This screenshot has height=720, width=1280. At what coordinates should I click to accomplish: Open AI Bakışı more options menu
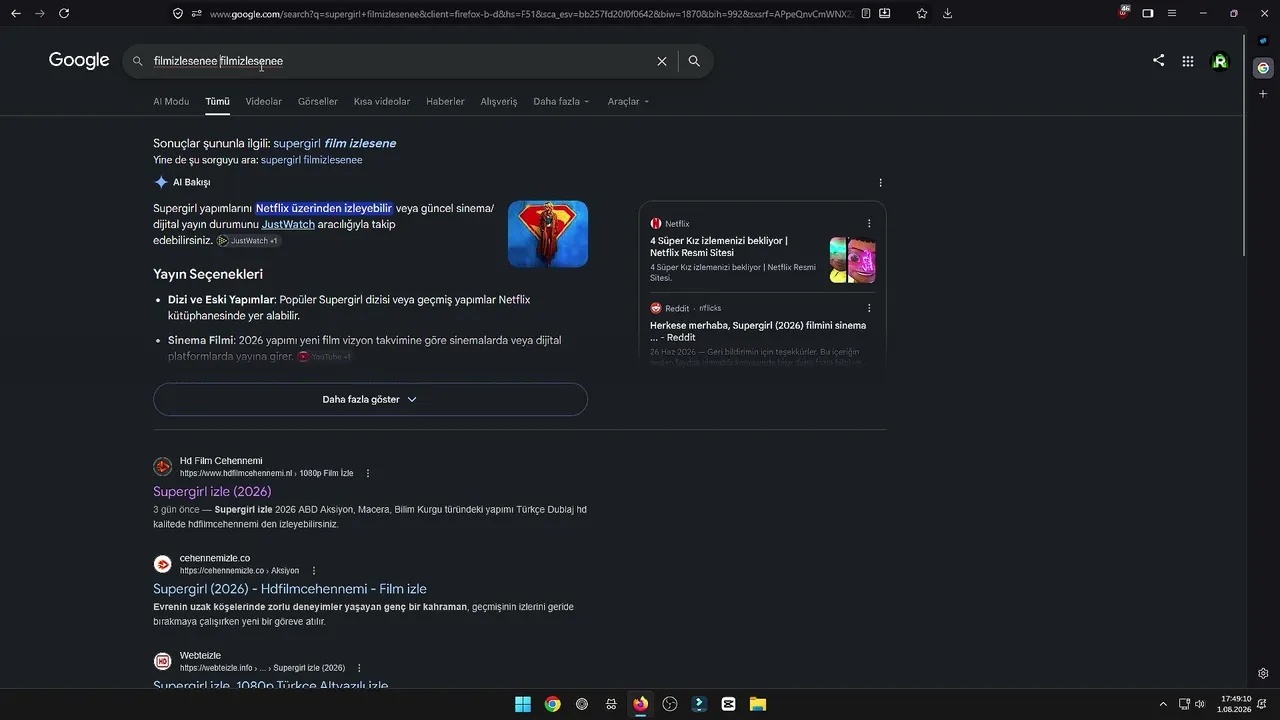coord(880,183)
